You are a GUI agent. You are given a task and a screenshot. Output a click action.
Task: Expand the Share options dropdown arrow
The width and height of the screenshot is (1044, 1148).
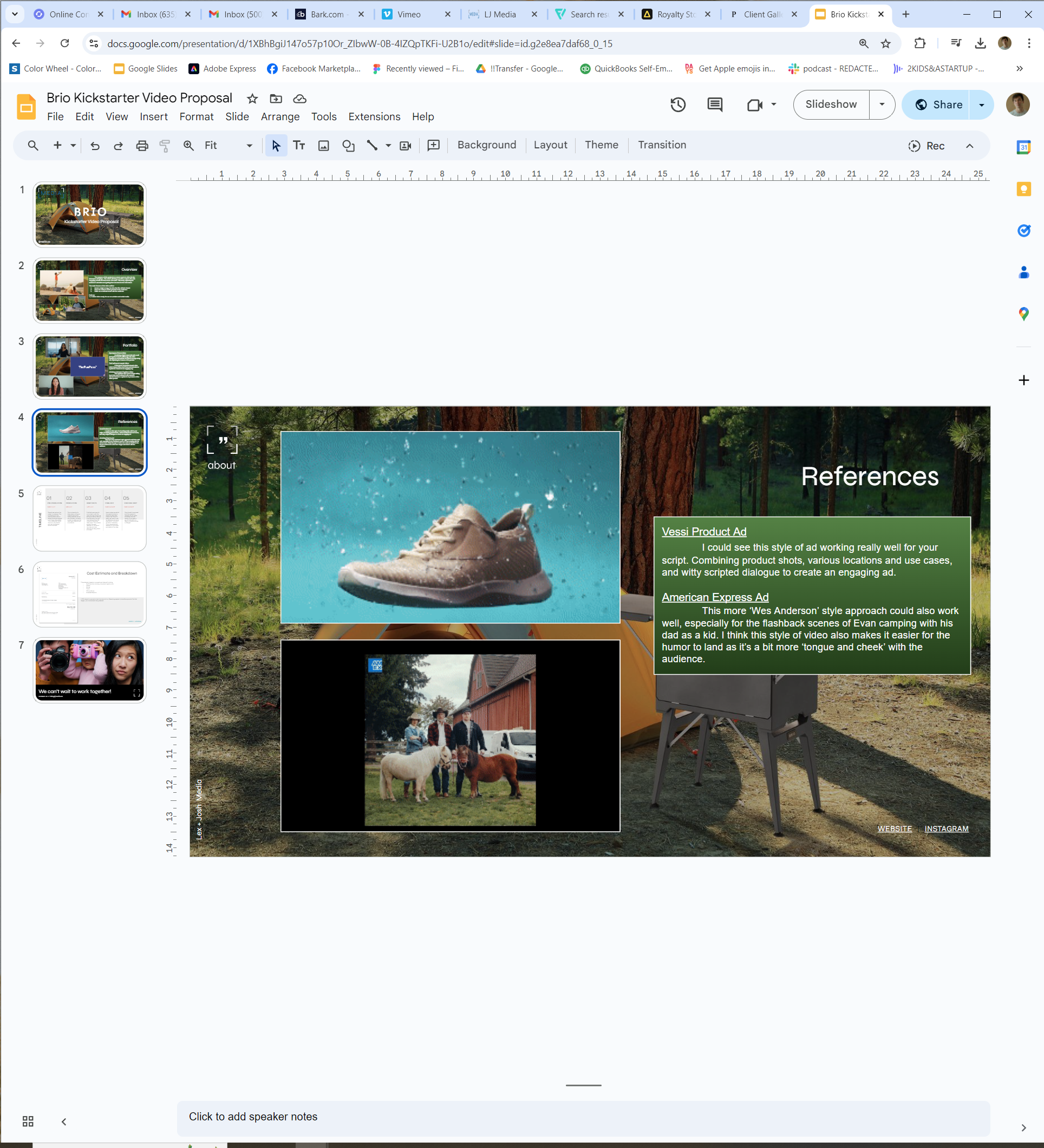pyautogui.click(x=981, y=105)
